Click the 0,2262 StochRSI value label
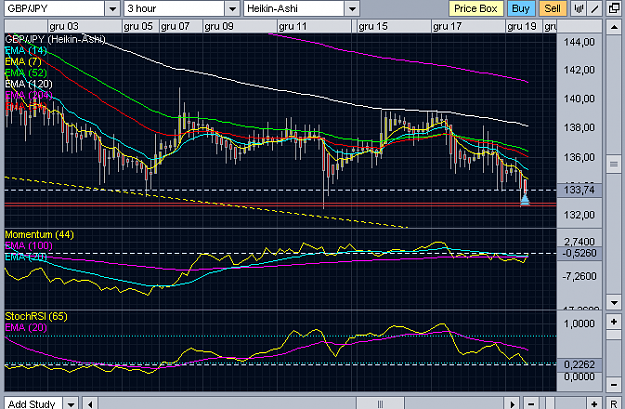The height and width of the screenshot is (409, 625). click(579, 364)
